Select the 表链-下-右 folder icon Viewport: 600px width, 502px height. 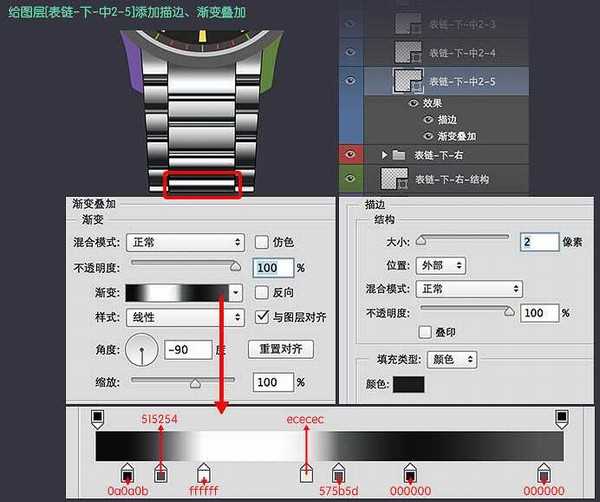click(x=399, y=155)
